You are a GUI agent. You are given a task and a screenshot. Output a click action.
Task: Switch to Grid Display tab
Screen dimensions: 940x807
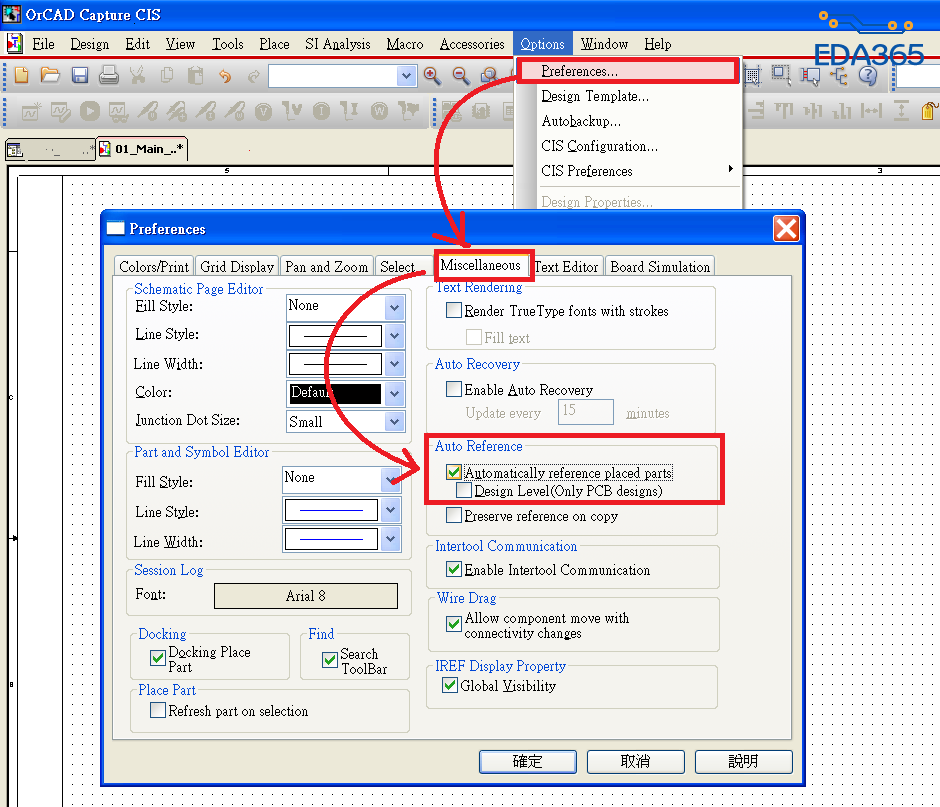[x=237, y=267]
